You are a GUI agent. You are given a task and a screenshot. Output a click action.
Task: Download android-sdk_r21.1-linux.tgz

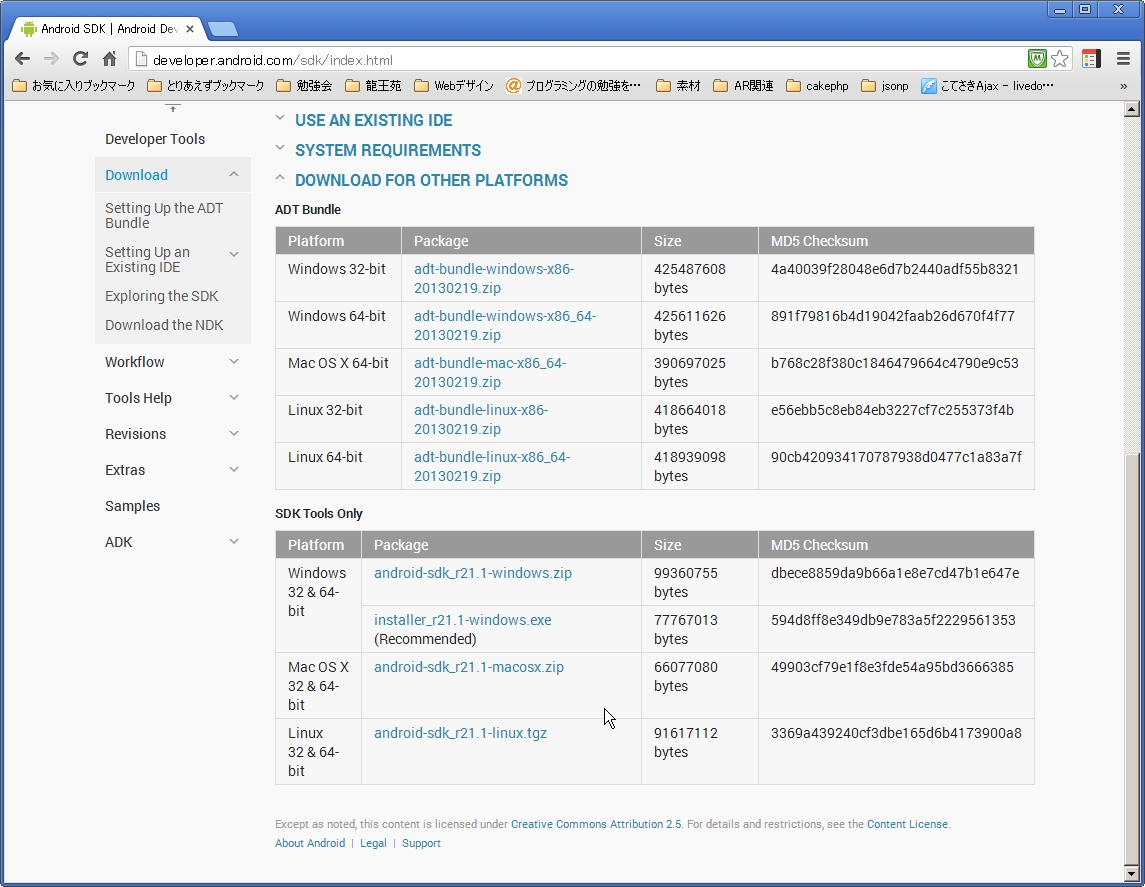(x=460, y=733)
